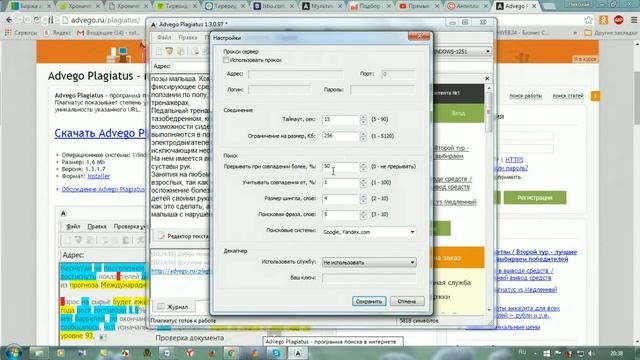This screenshot has width=640, height=360.
Task: Decrease 'Размер шингла' with the down arrow
Action: click(363, 201)
